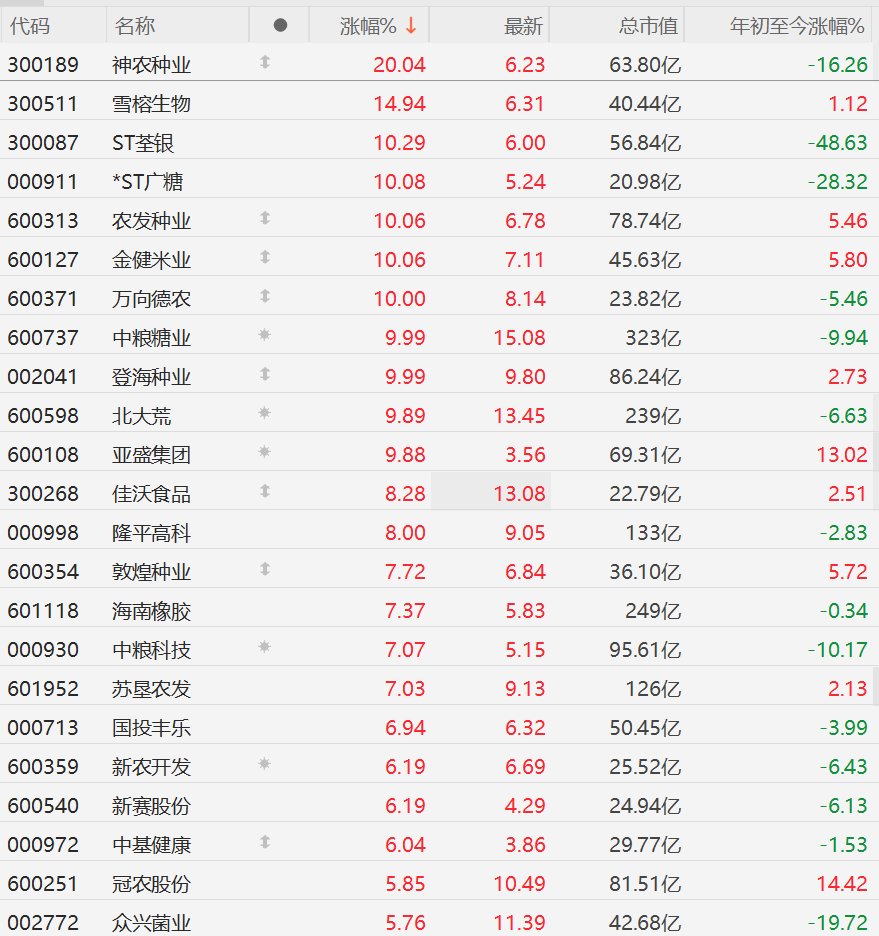Click the 年初至今涨幅% column header

point(797,26)
